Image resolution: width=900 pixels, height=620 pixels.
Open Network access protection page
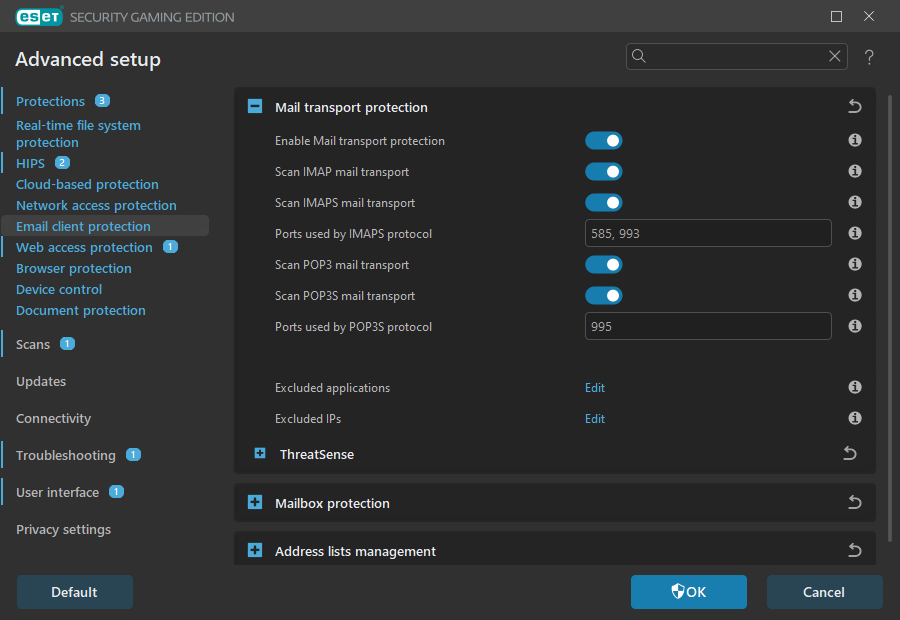96,206
